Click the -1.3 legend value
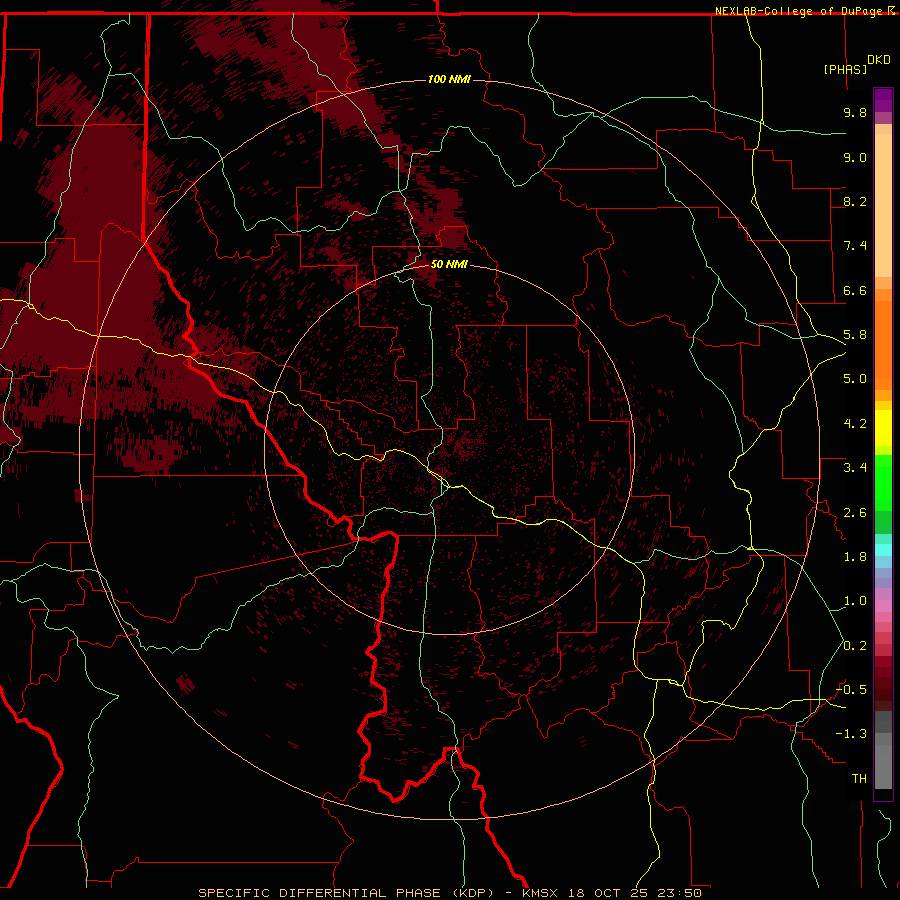900x900 pixels. point(851,734)
